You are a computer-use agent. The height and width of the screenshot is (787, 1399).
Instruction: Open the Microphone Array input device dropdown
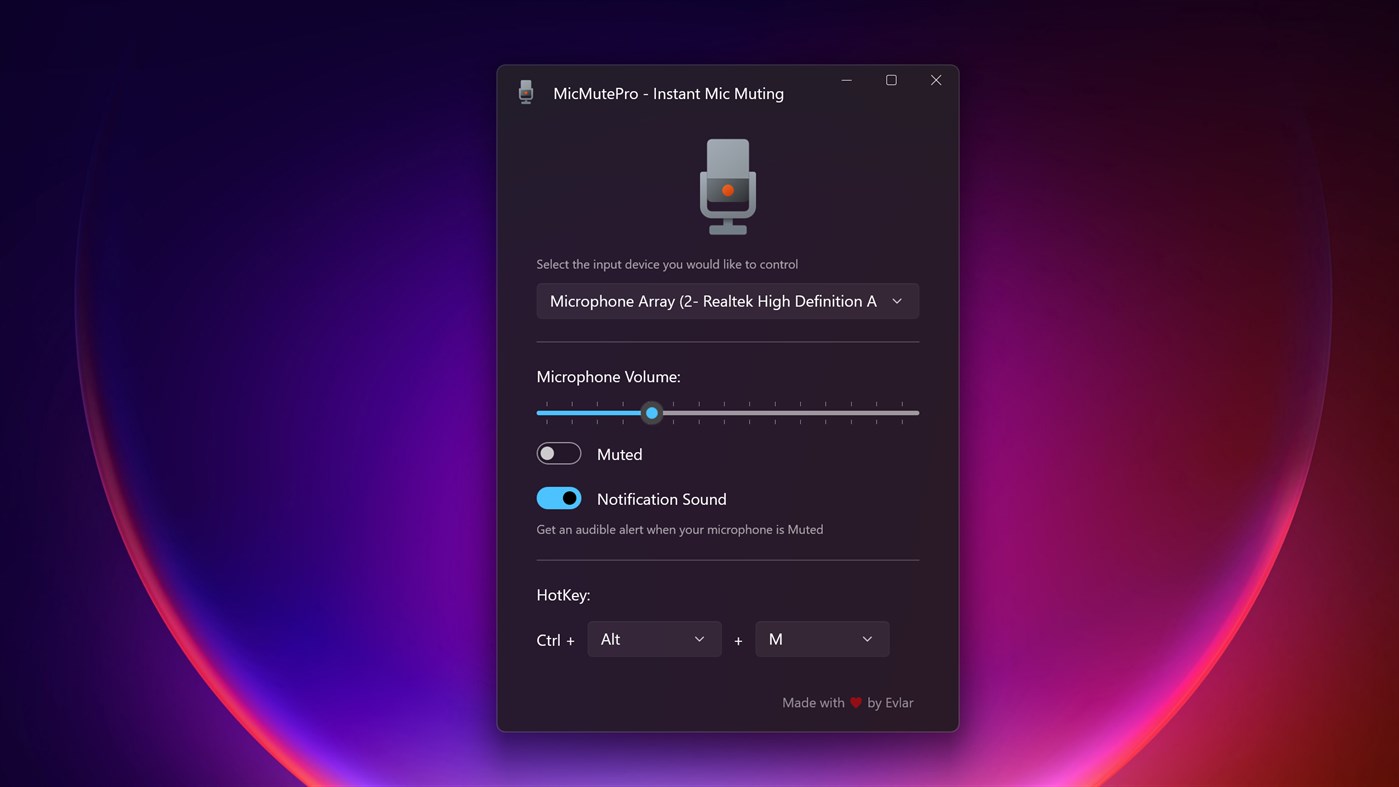(x=727, y=300)
